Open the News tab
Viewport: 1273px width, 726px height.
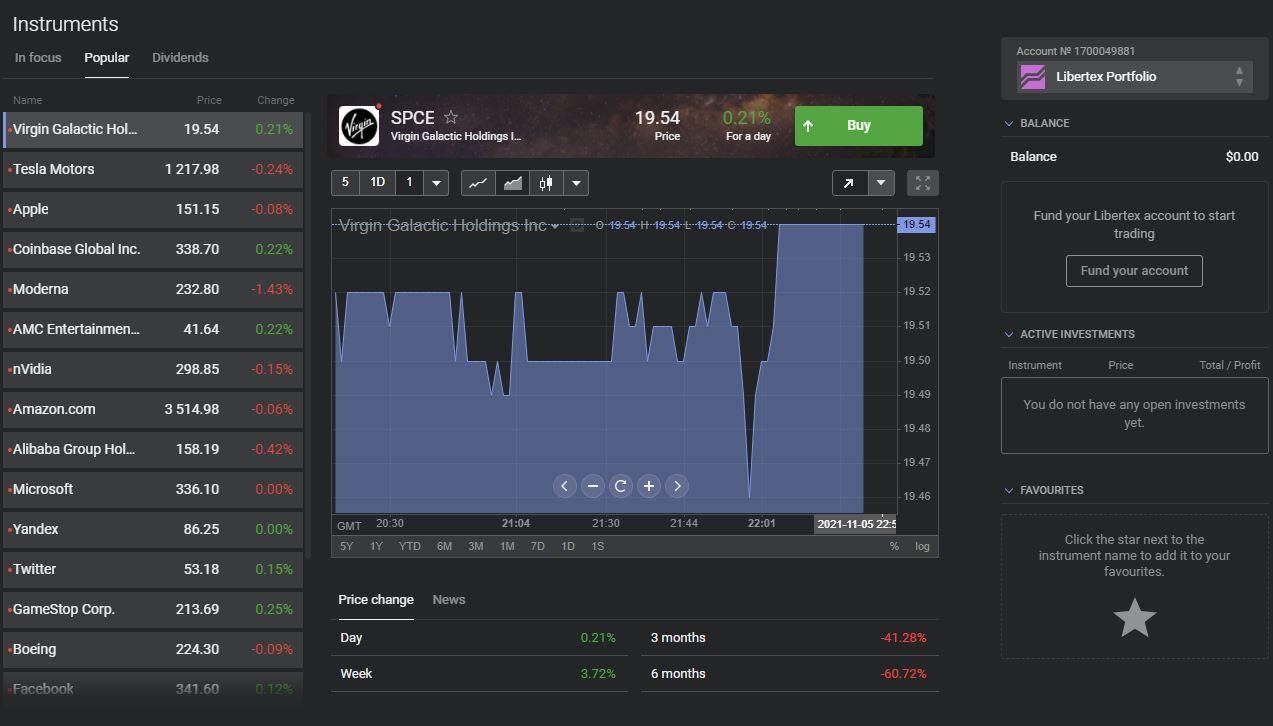tap(448, 600)
